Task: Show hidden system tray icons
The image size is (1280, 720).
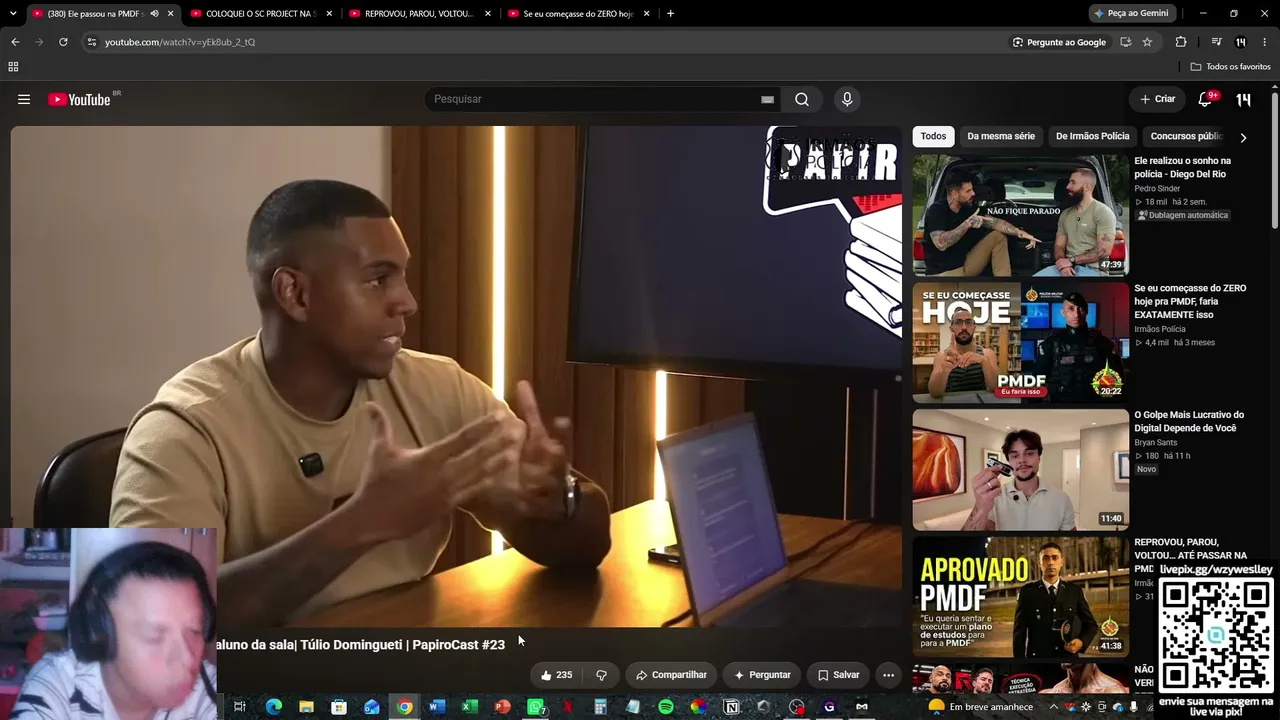Action: click(1053, 707)
